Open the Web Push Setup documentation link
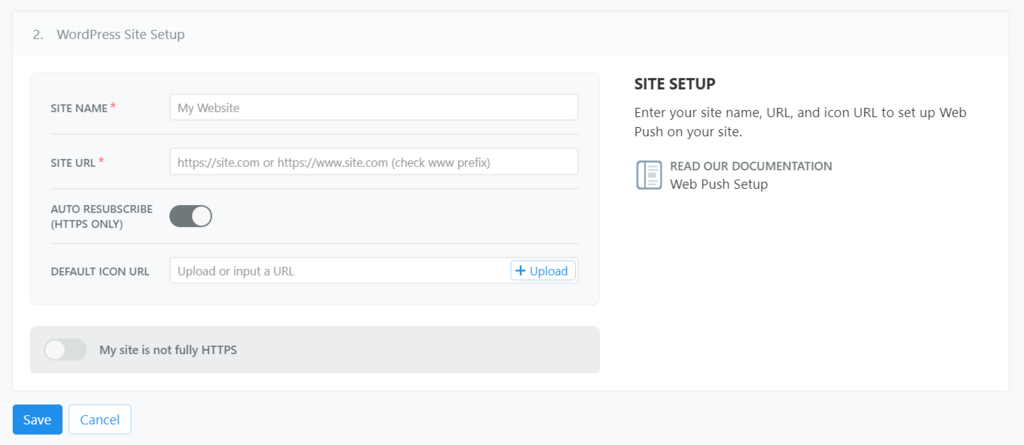The image size is (1024, 445). [718, 184]
